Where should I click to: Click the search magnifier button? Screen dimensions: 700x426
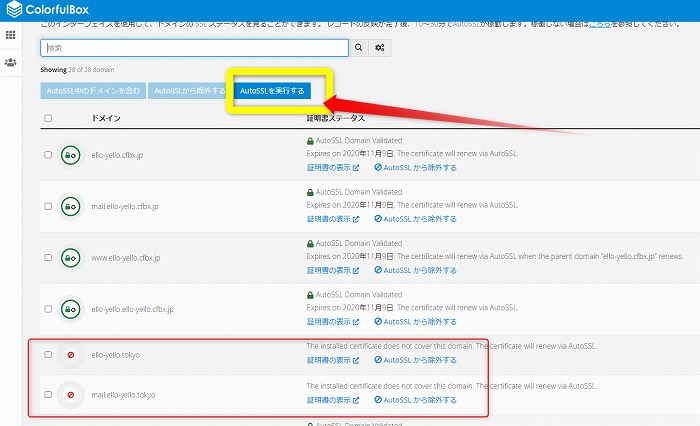pyautogui.click(x=358, y=47)
